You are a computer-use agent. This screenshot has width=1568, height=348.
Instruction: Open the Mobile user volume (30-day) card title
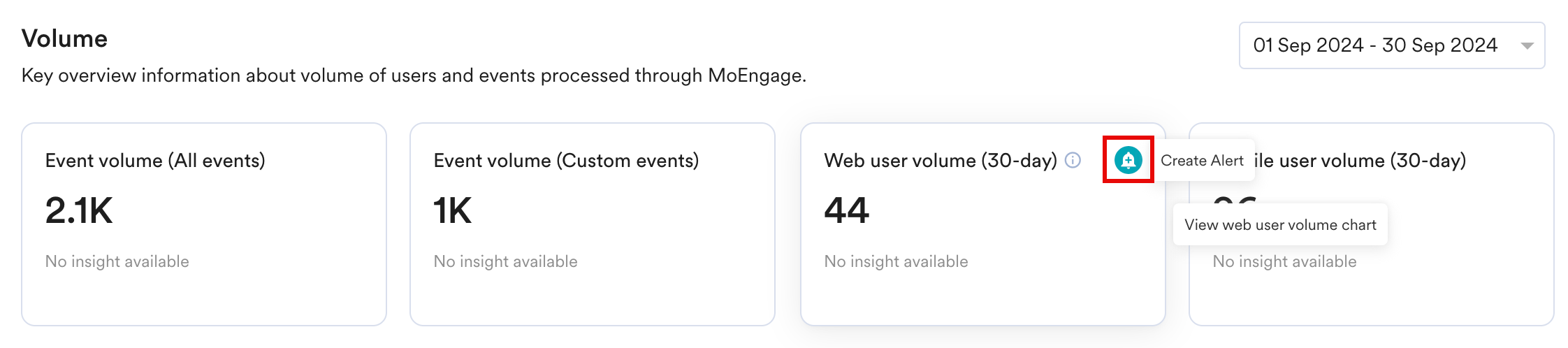(x=1360, y=161)
